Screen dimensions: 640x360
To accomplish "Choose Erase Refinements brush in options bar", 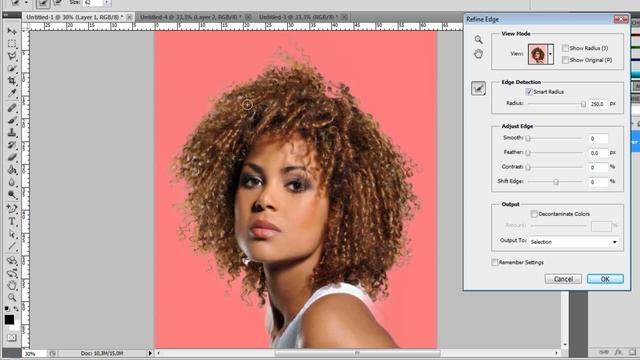I will click(x=58, y=3).
